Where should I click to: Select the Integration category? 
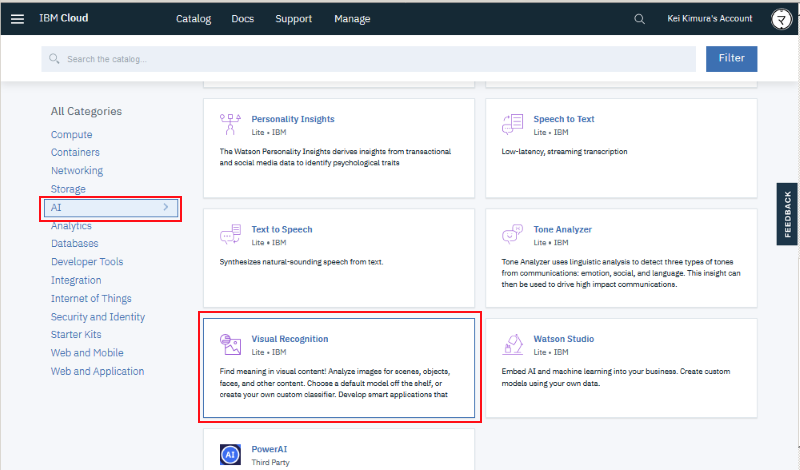[x=76, y=280]
